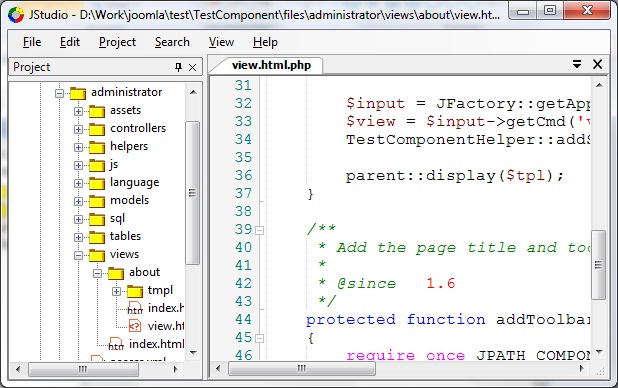Pin the Project panel with pushpin icon
Viewport: 618px width, 388px height.
click(x=178, y=67)
